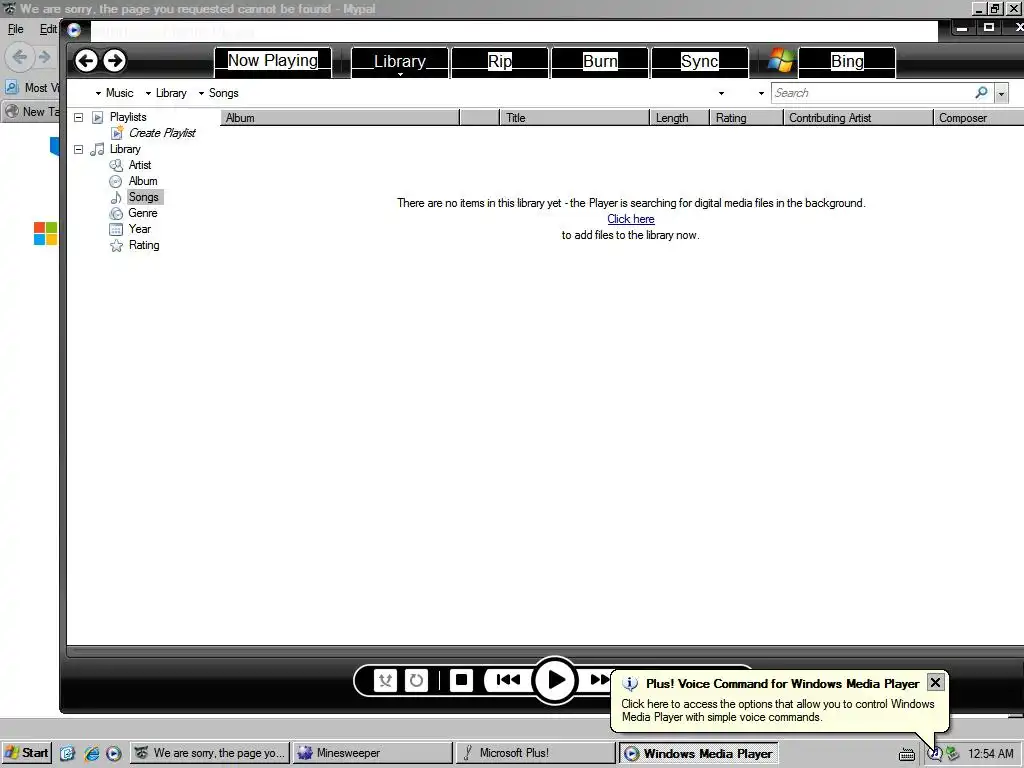Open the view options dropdown beside search
Viewport: 1024px width, 768px height.
pyautogui.click(x=761, y=93)
